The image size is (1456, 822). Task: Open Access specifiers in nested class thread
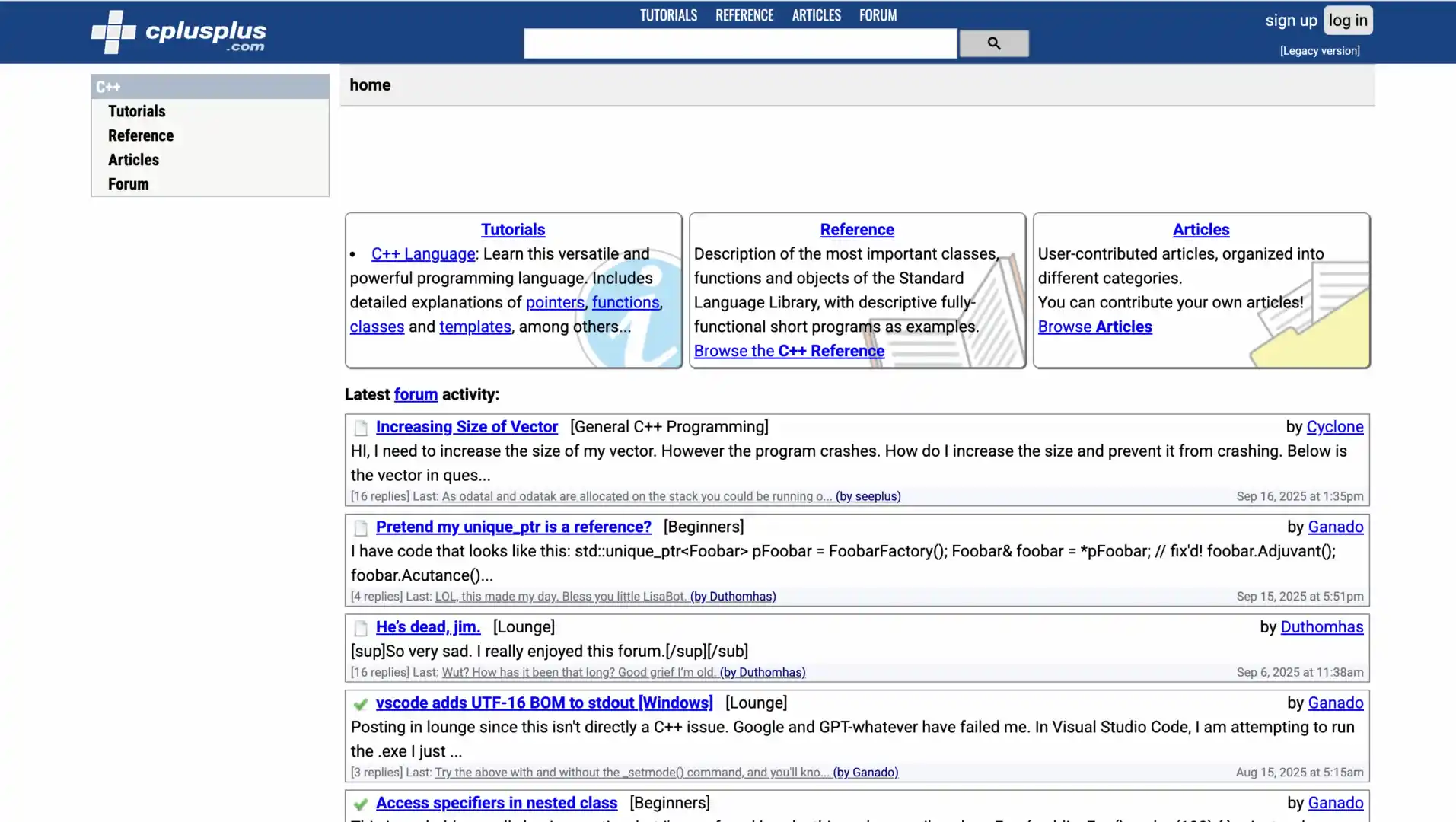[496, 804]
